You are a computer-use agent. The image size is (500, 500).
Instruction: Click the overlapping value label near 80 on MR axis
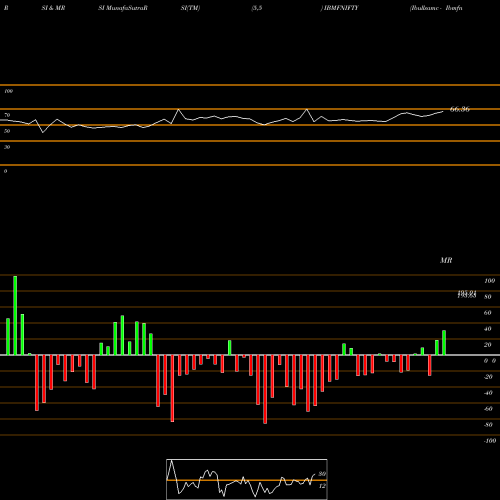coord(467,294)
